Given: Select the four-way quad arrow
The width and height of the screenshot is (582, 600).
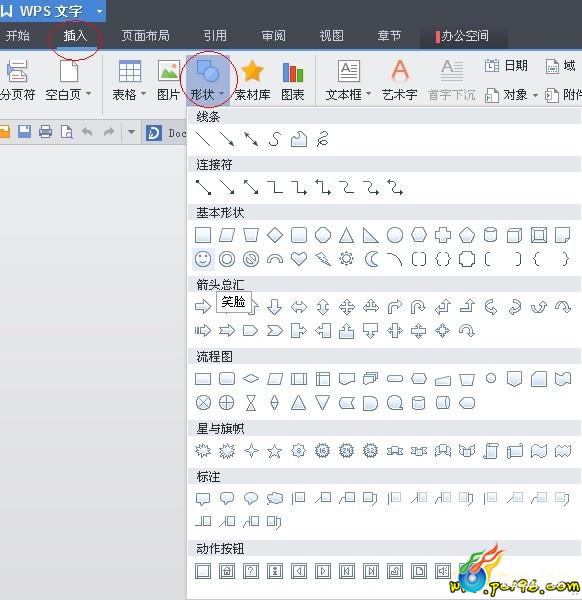Looking at the screenshot, I should tap(347, 307).
